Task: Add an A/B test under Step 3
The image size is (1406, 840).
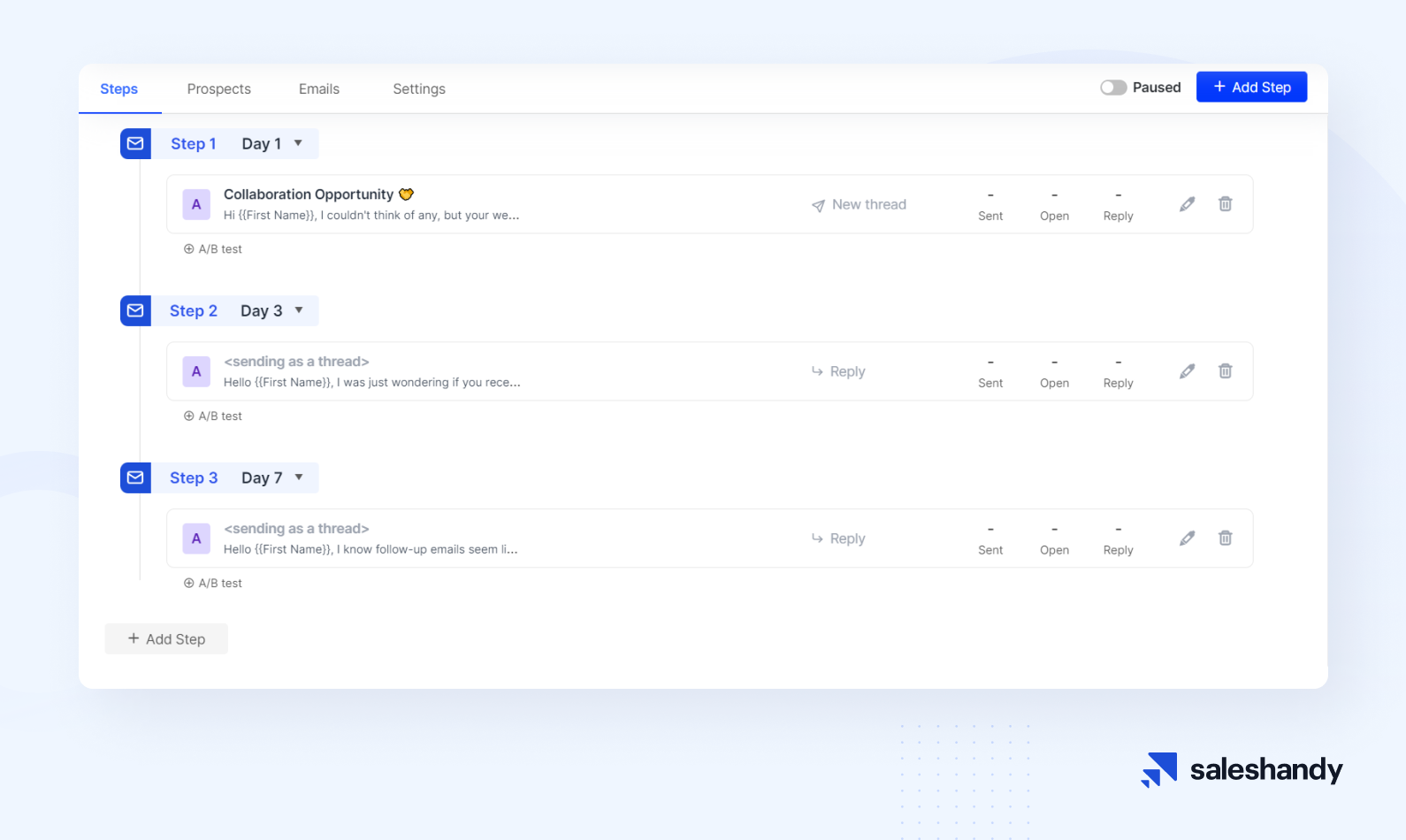Action: tap(213, 584)
